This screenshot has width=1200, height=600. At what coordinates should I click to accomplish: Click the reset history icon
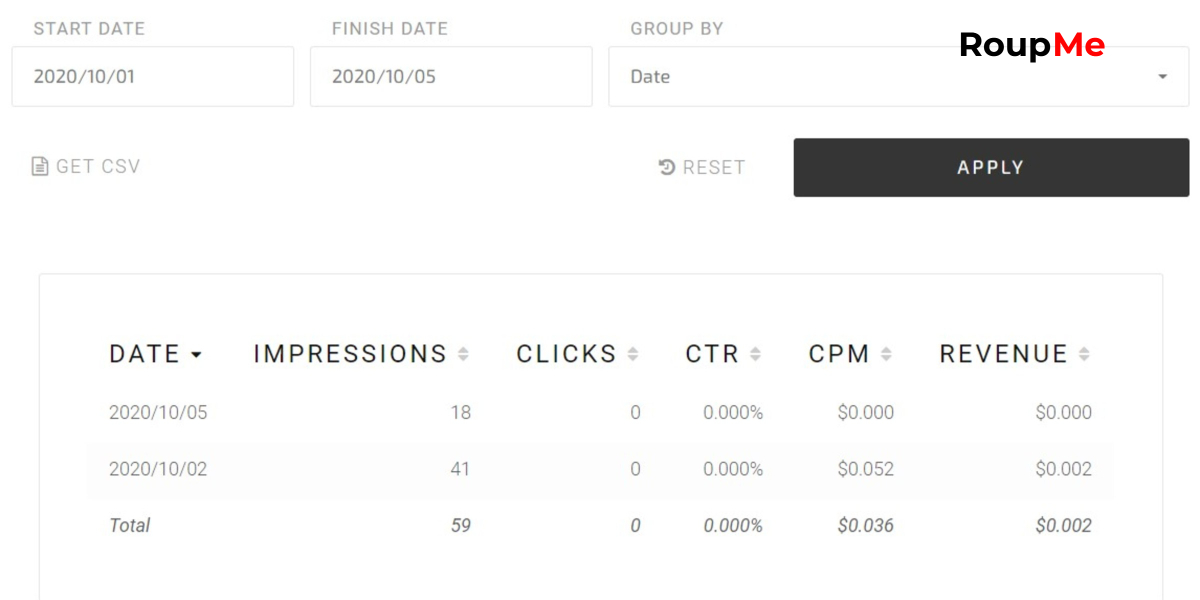point(667,167)
